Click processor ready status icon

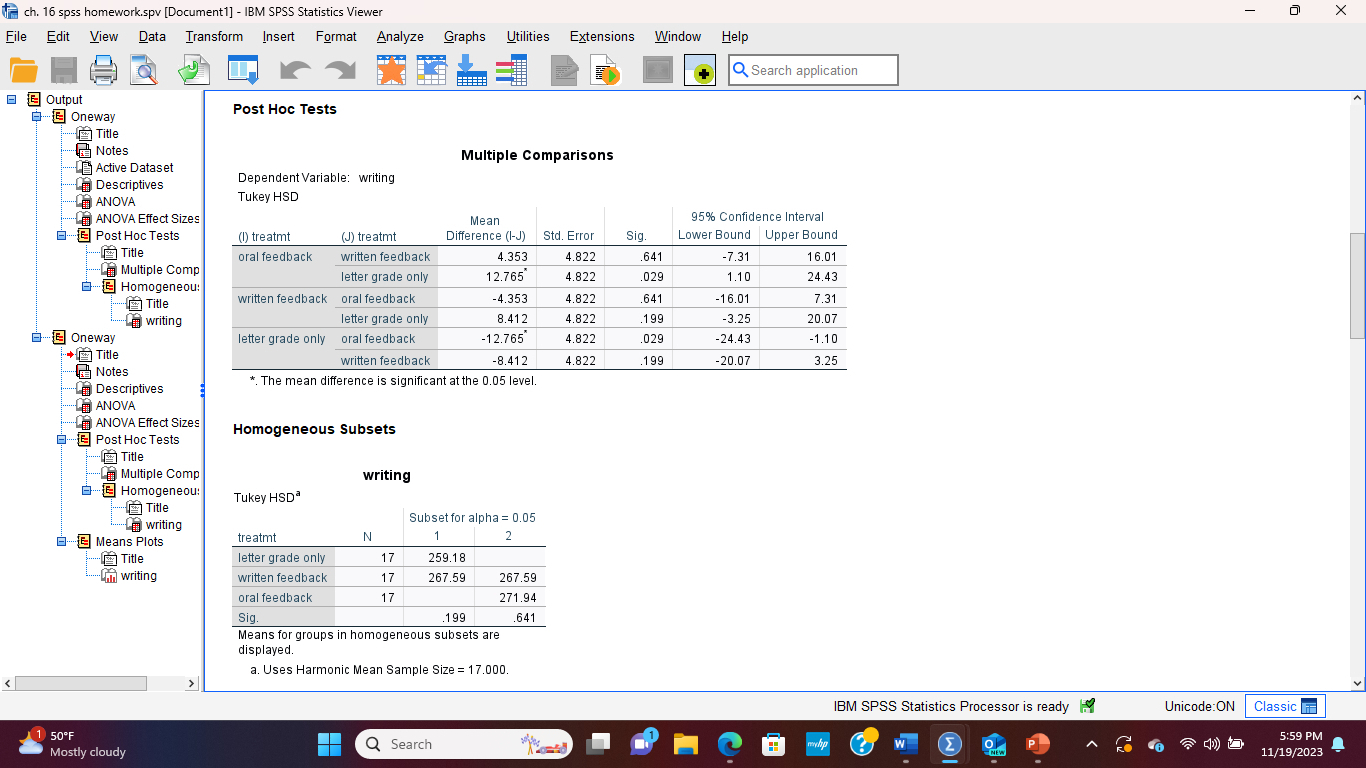click(1088, 706)
